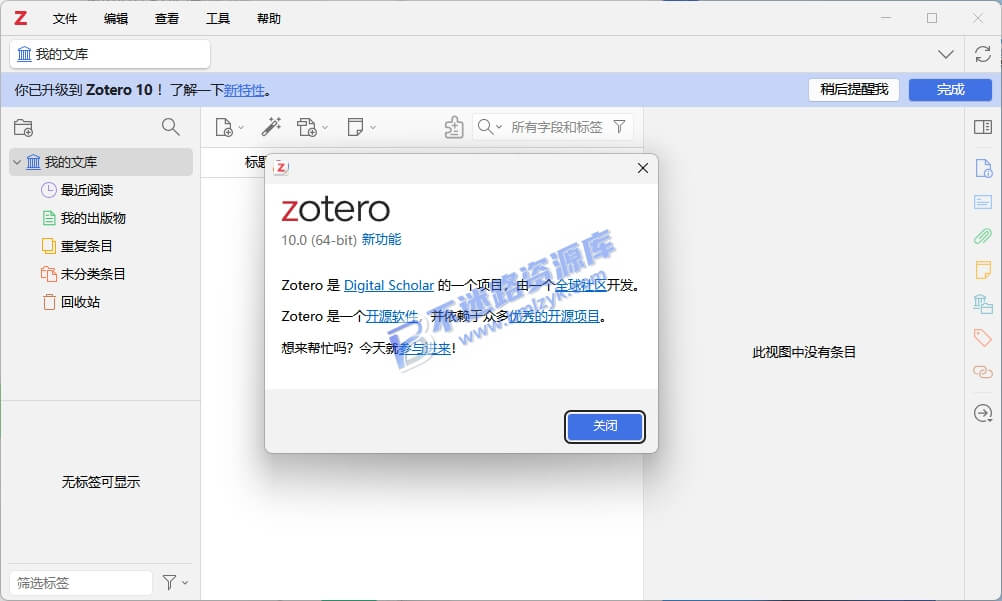Open the add attachment dropdown arrow
1002x601 pixels.
(x=325, y=128)
